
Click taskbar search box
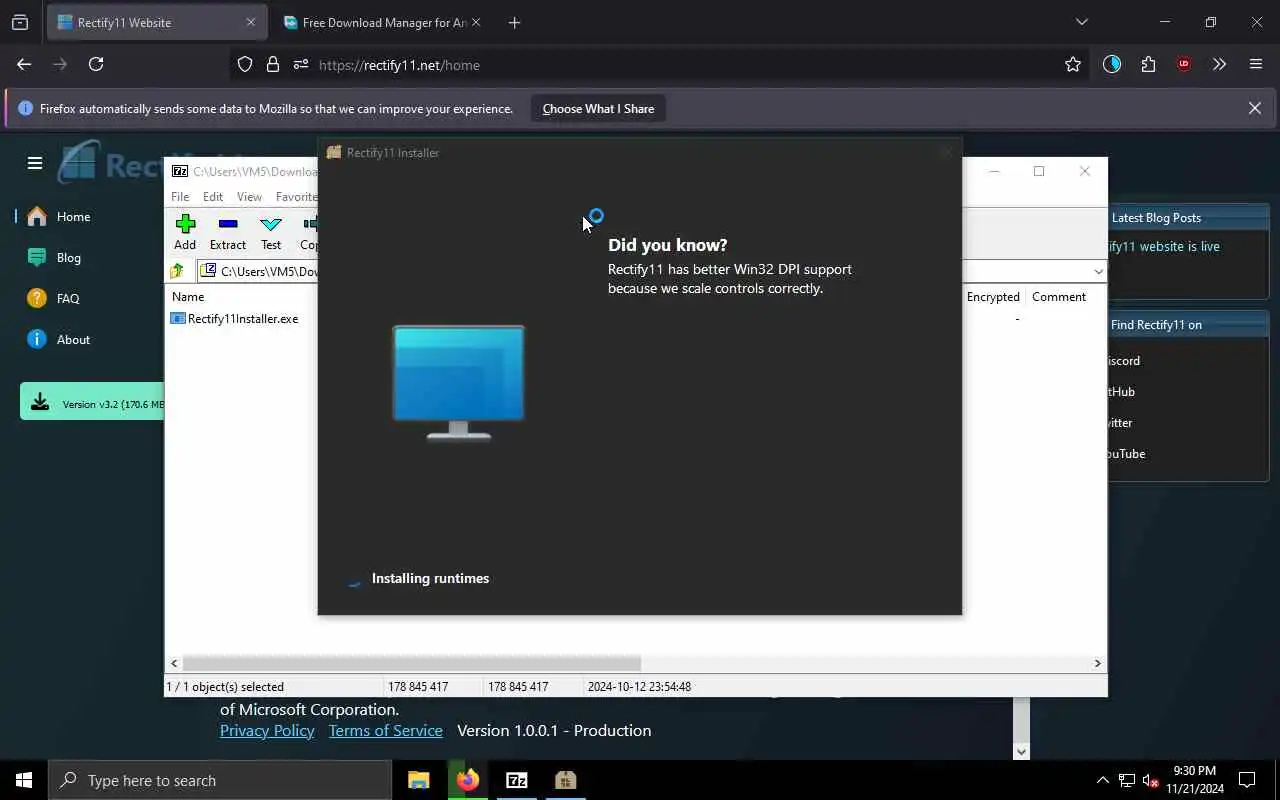click(x=220, y=780)
